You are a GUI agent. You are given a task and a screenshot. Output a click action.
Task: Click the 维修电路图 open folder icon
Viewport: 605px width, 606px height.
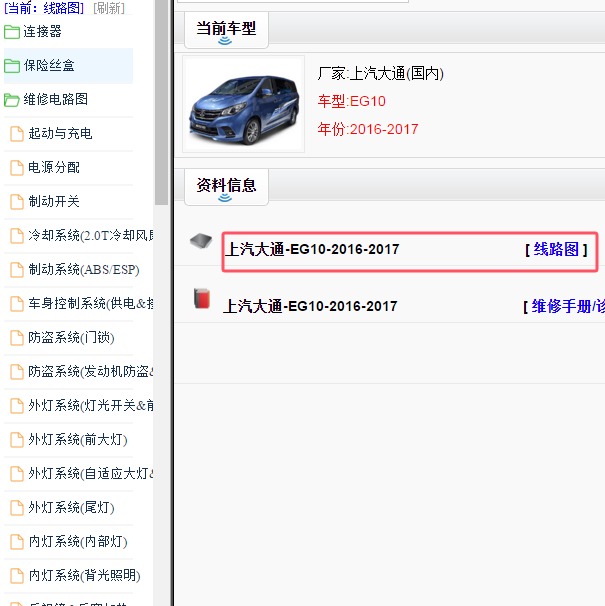tap(12, 100)
